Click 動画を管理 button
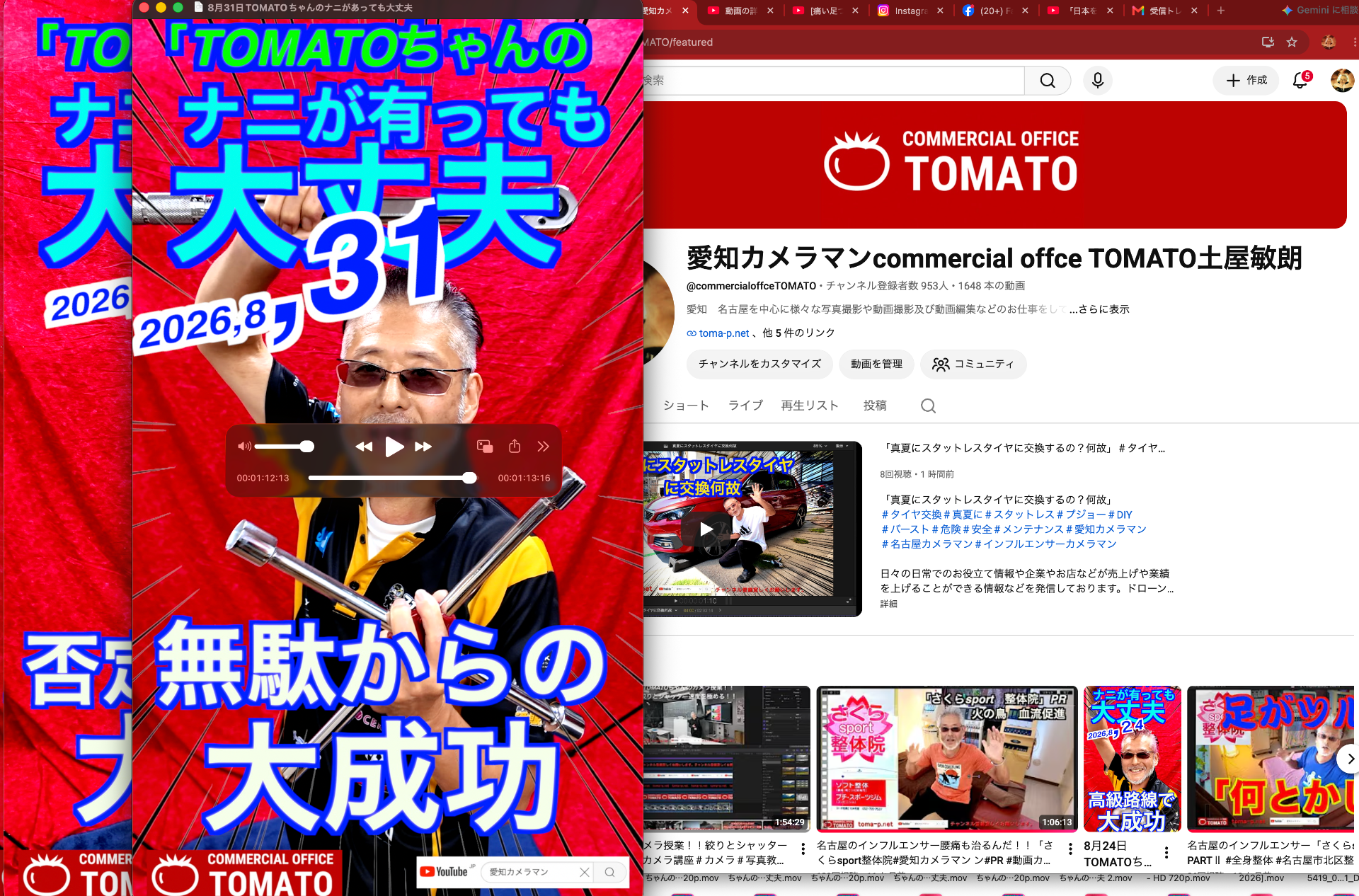1359x896 pixels. [876, 364]
